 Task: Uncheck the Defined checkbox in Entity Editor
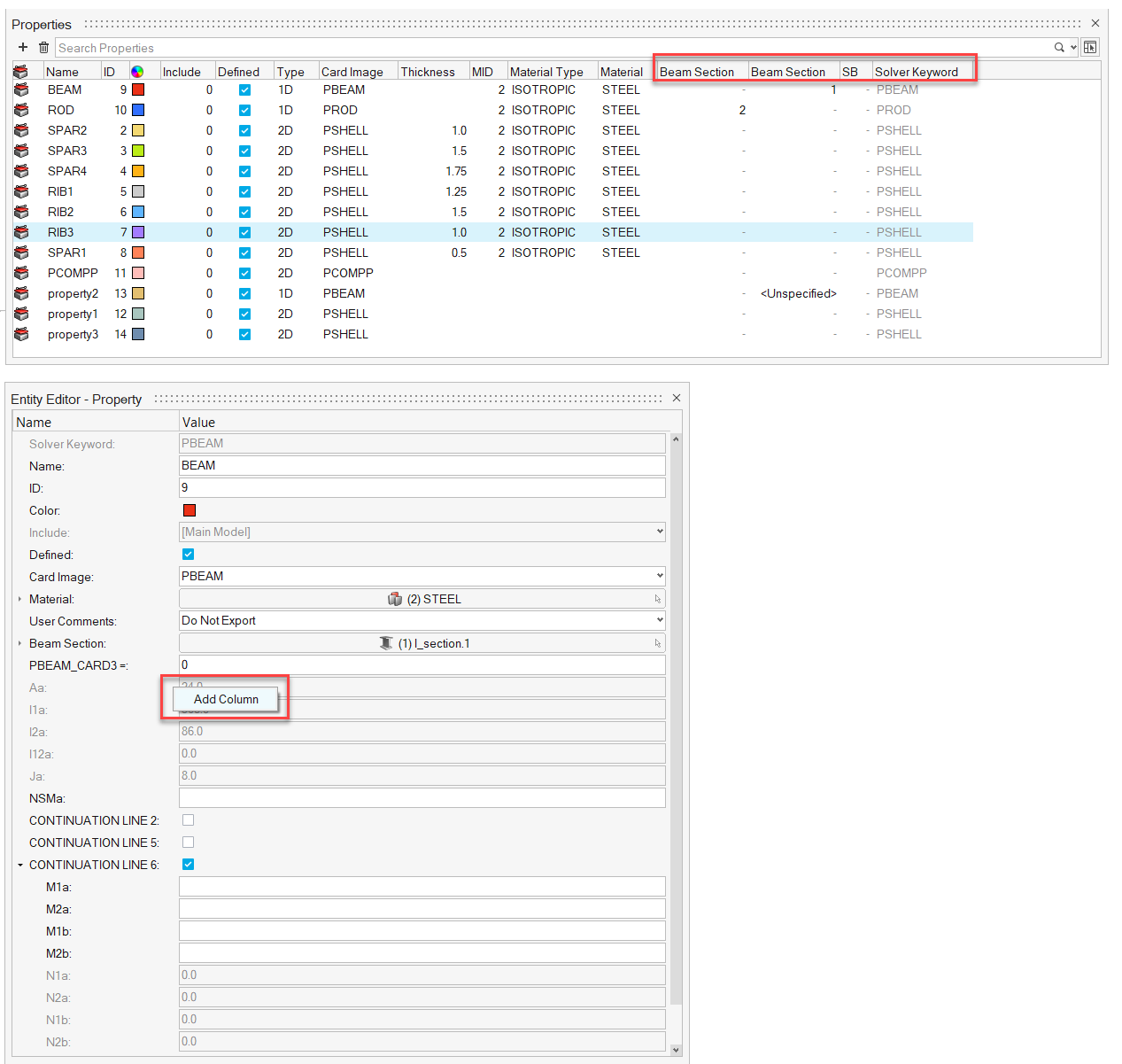(x=188, y=555)
